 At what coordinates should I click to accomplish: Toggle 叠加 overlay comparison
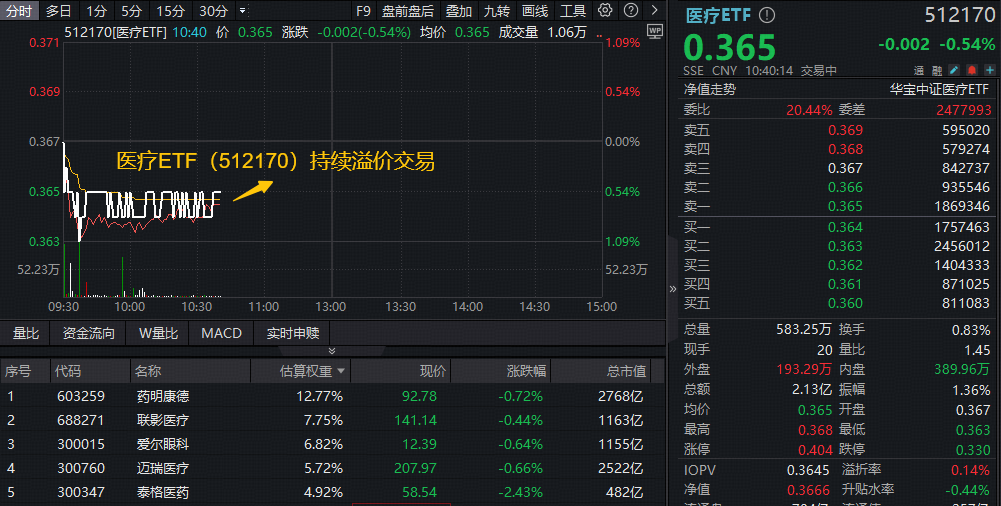click(459, 11)
